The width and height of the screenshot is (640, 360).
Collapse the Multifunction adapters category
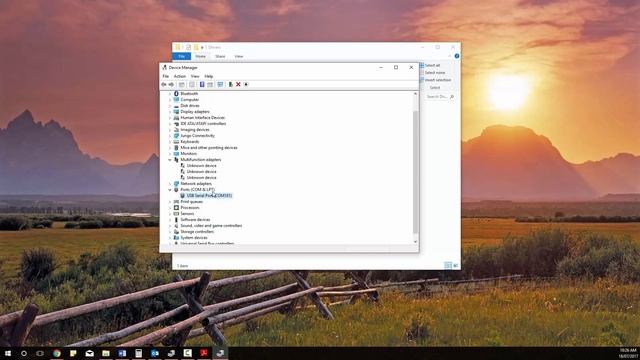point(170,160)
